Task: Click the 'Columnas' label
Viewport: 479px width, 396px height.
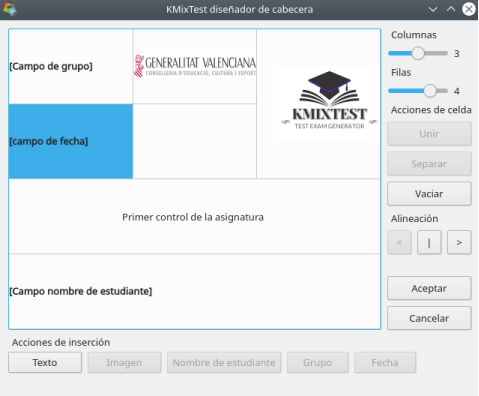Action: (x=414, y=35)
